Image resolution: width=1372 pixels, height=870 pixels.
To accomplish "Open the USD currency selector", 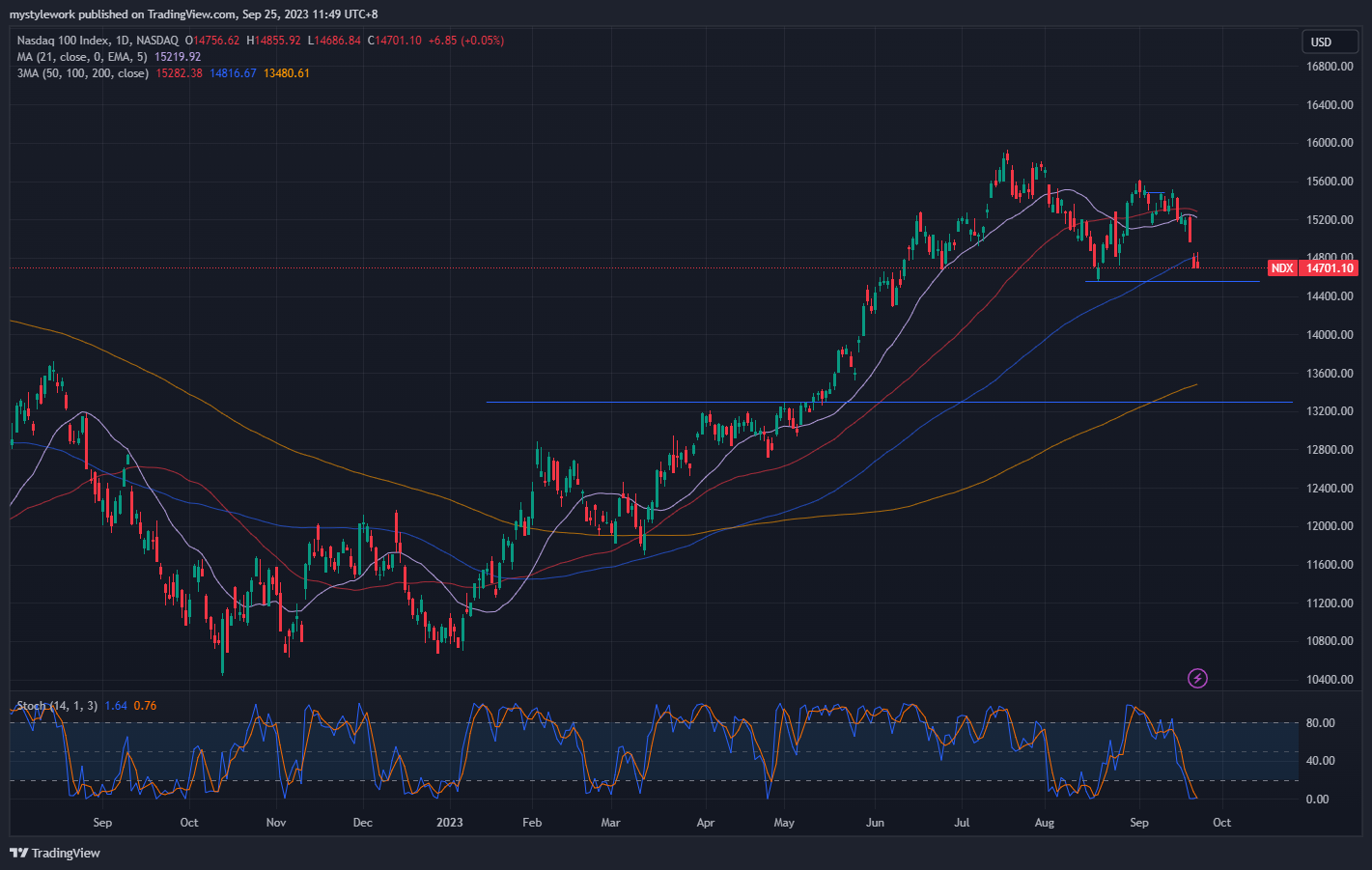I will tap(1330, 42).
